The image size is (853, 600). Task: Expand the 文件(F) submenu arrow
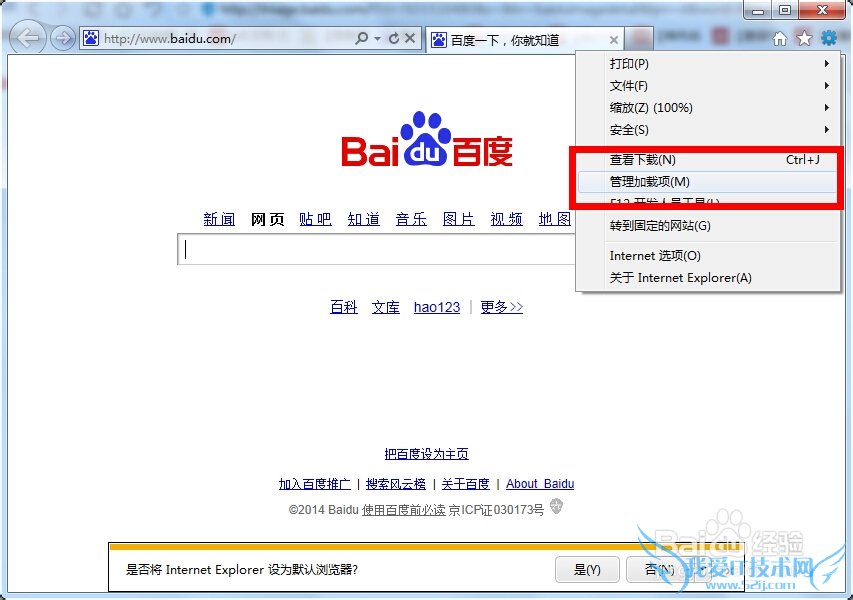pyautogui.click(x=826, y=85)
